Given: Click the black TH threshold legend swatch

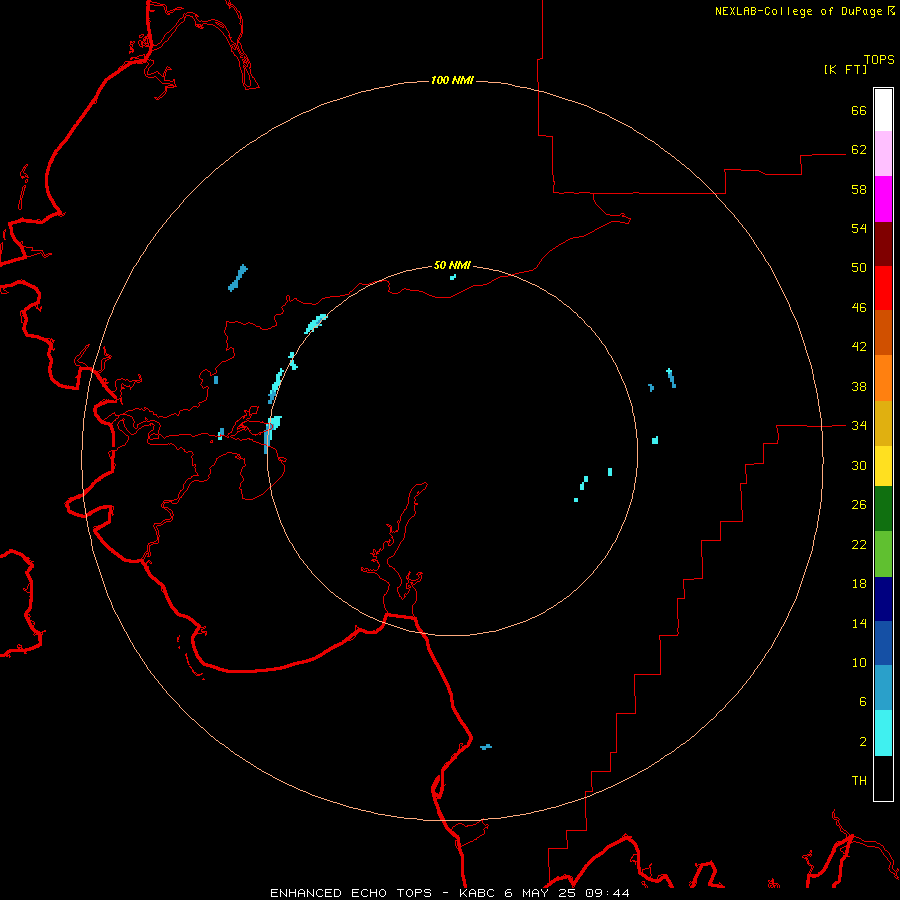Looking at the screenshot, I should click(883, 778).
